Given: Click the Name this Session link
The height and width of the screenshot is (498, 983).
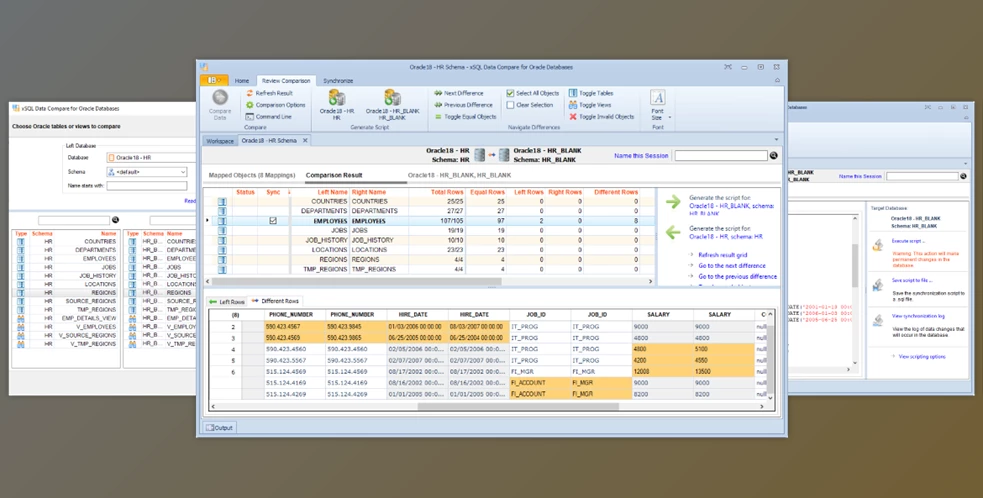Looking at the screenshot, I should point(641,156).
